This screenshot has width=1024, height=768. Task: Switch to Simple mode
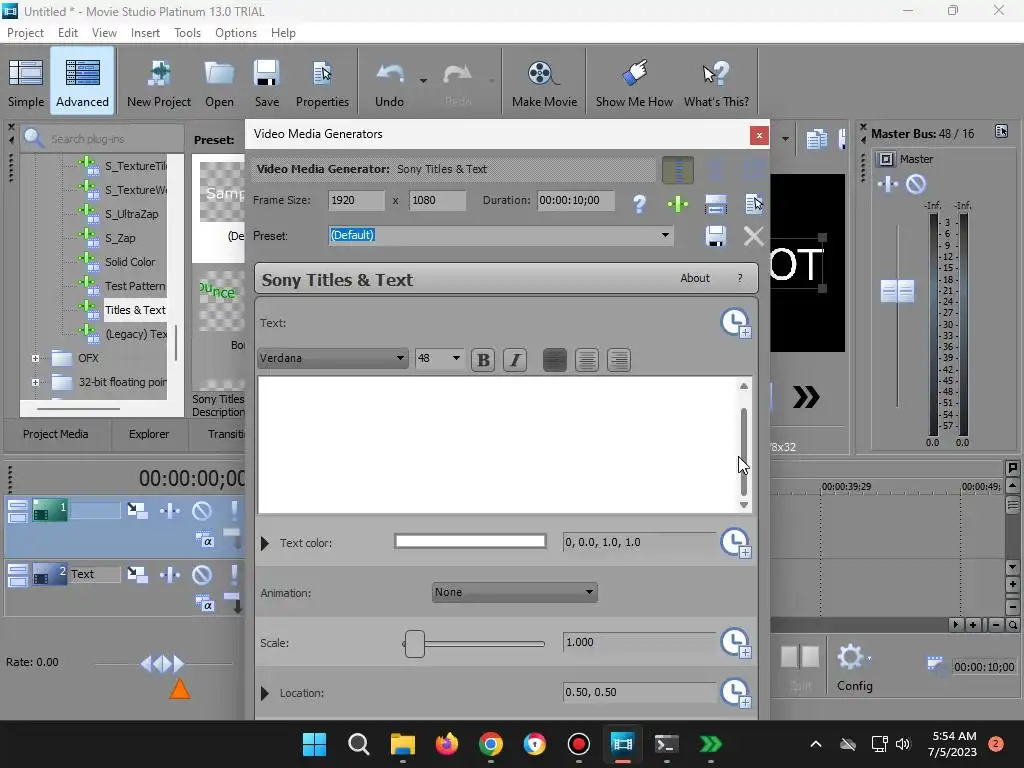[26, 82]
